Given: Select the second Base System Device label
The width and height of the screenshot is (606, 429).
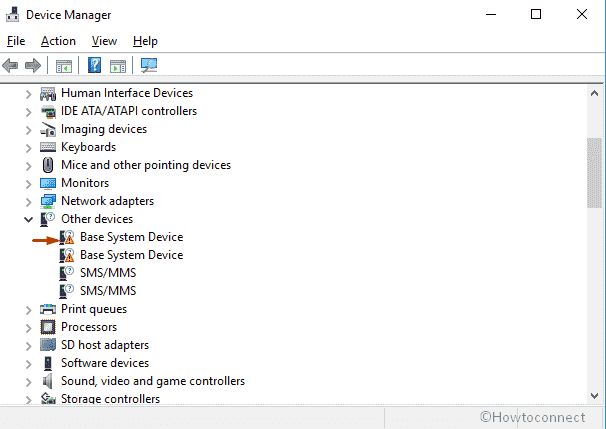Looking at the screenshot, I should coord(131,255).
